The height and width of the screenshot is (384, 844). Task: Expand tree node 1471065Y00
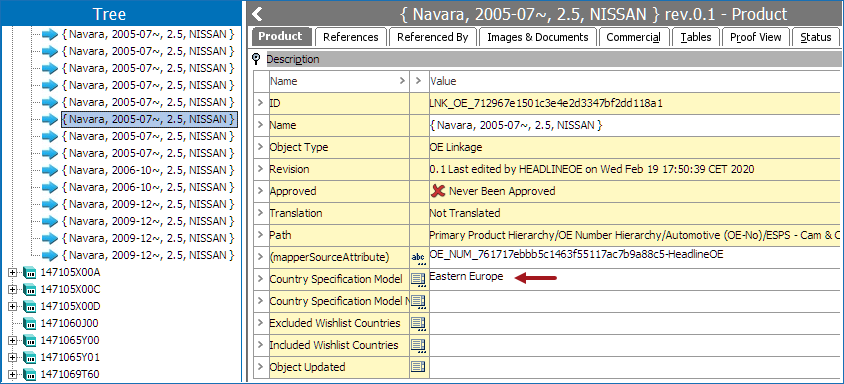[13, 340]
